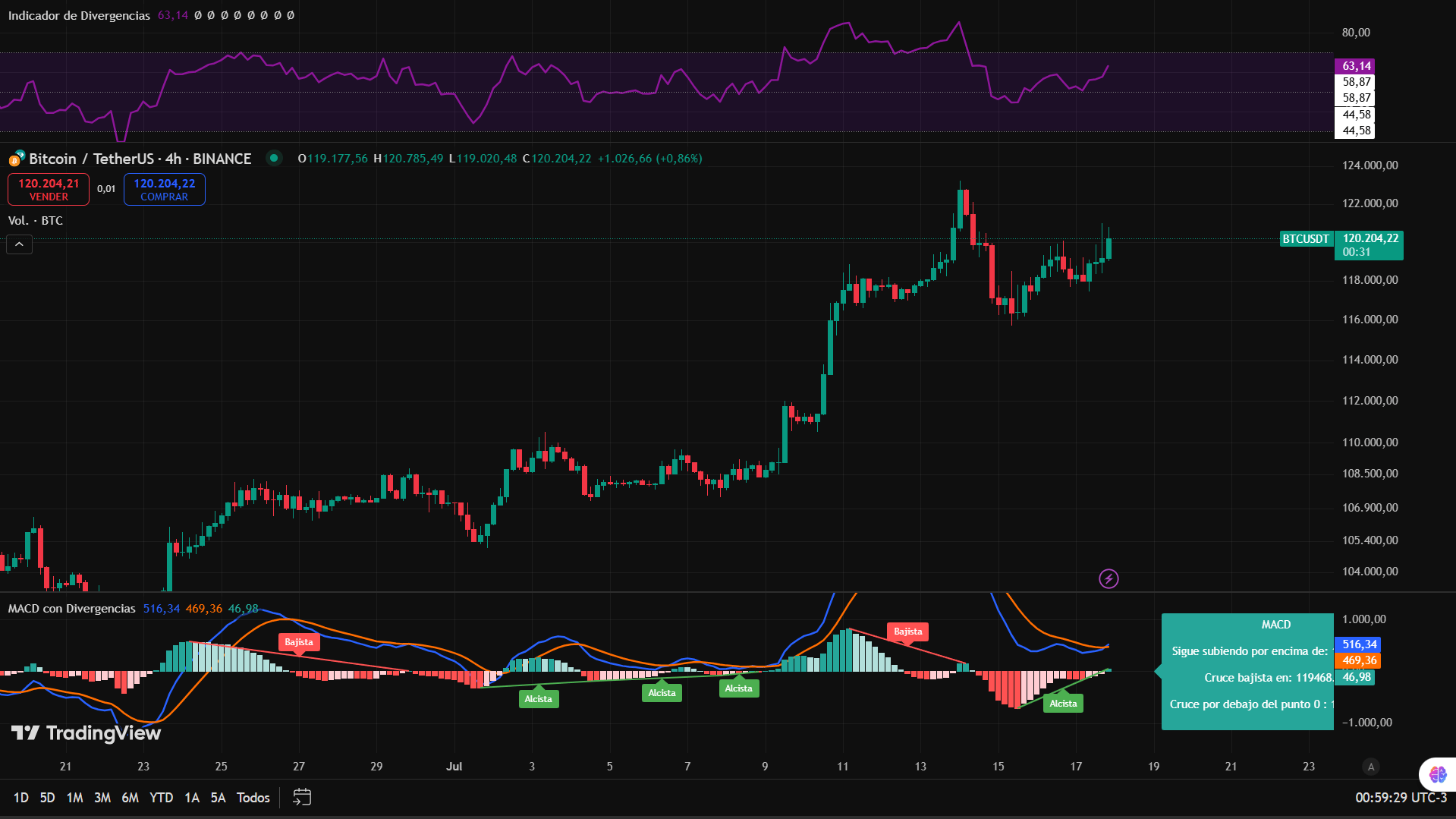Click the teal 46,98 histogram scale tag
Screen dimensions: 1456x819
[x=1355, y=677]
